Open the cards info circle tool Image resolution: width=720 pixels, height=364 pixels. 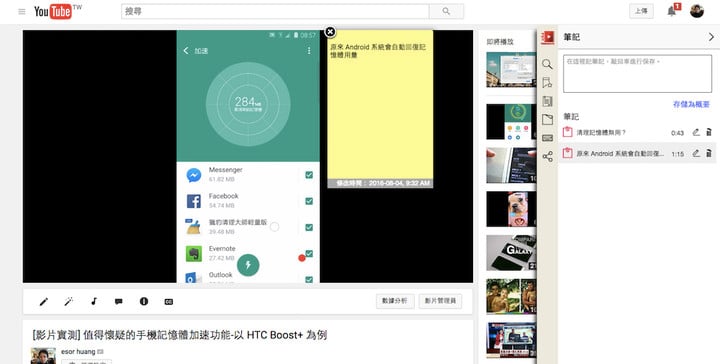coord(144,302)
